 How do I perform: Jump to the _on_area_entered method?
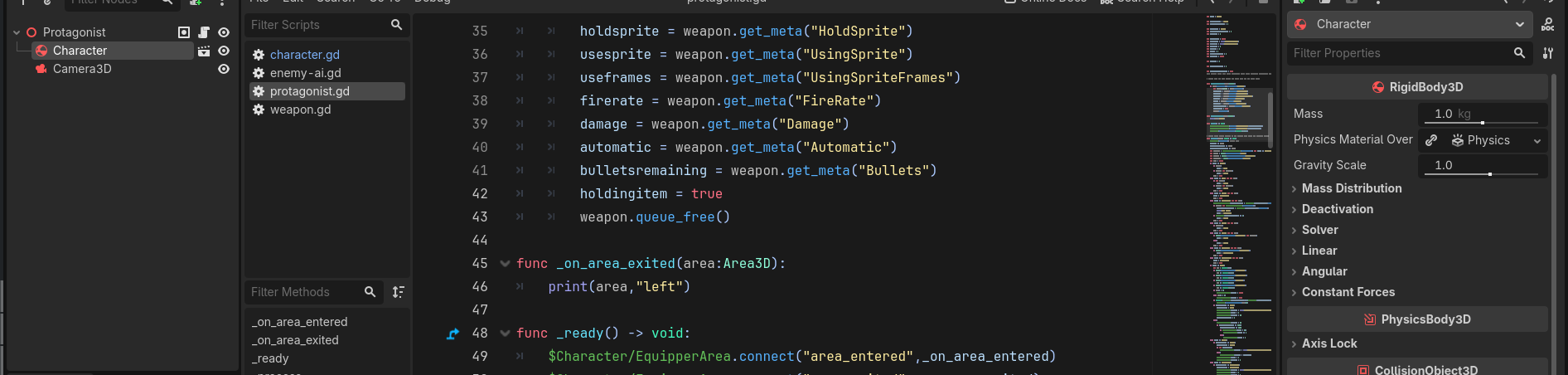coord(300,322)
